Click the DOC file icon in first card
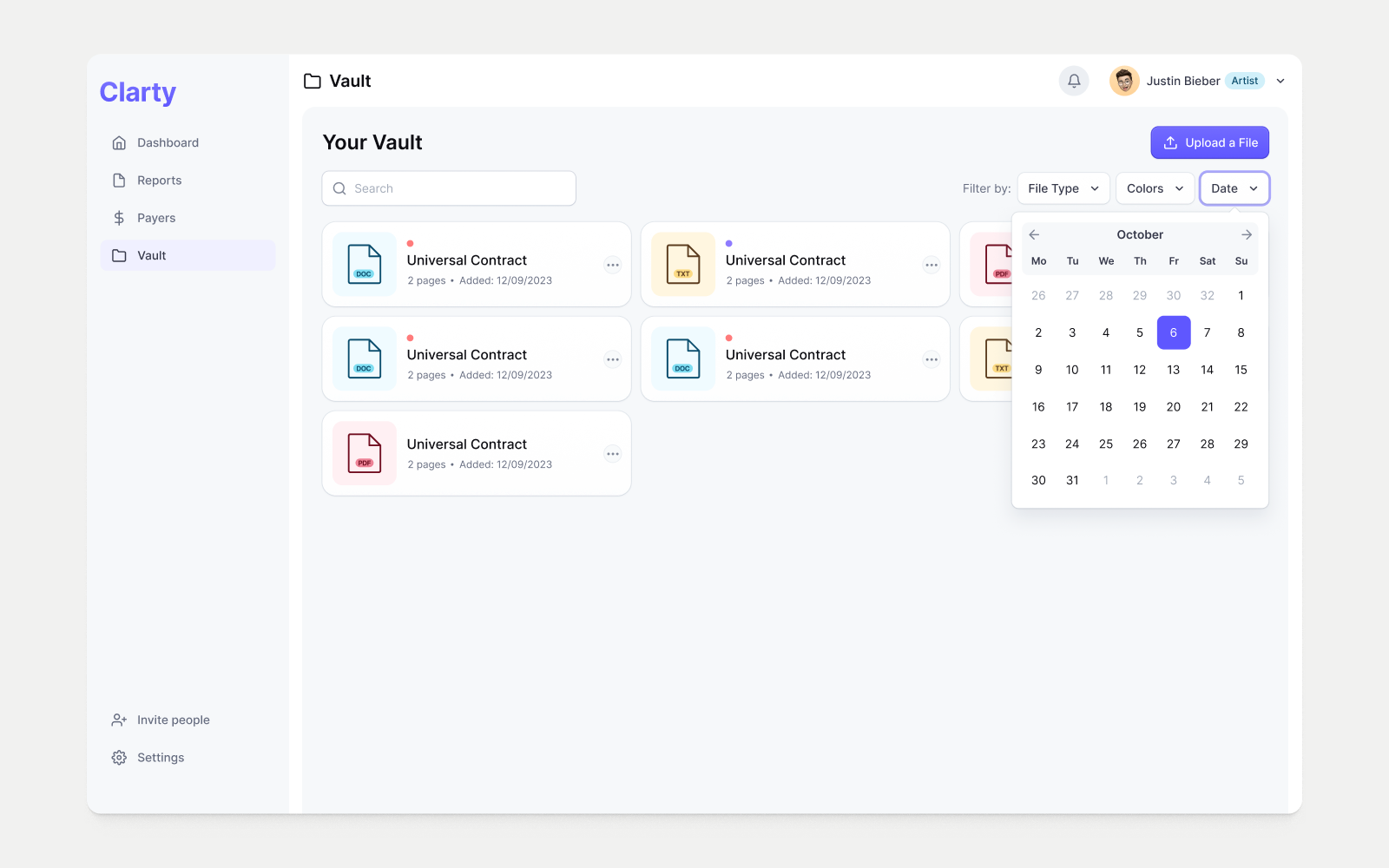 point(365,265)
